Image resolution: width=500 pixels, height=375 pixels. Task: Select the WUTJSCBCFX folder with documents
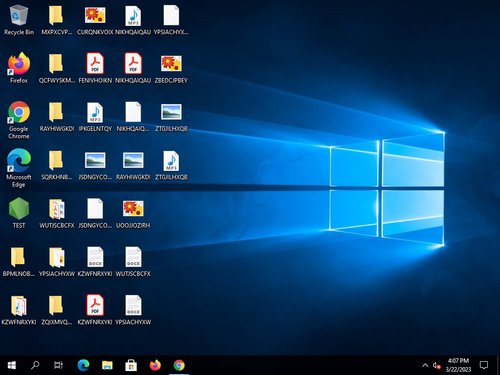click(x=57, y=213)
